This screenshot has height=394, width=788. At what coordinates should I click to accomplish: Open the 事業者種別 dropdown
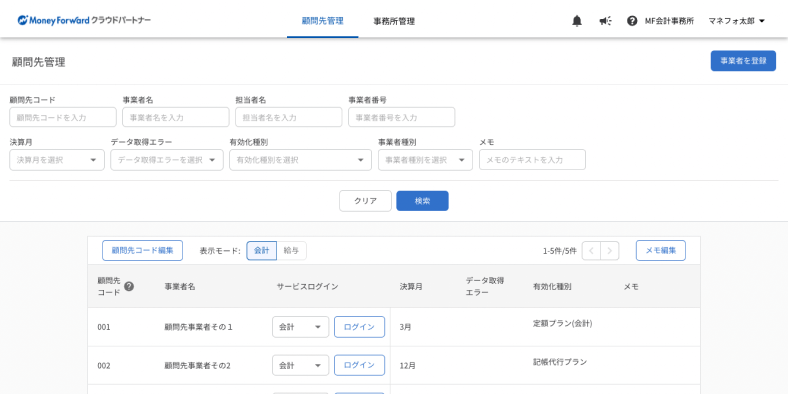(x=425, y=160)
